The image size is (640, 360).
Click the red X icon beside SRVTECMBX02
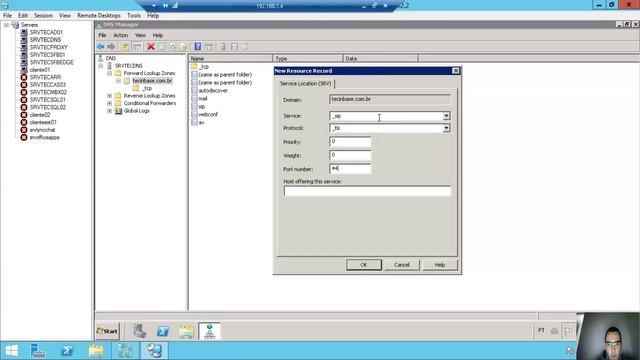pyautogui.click(x=24, y=92)
